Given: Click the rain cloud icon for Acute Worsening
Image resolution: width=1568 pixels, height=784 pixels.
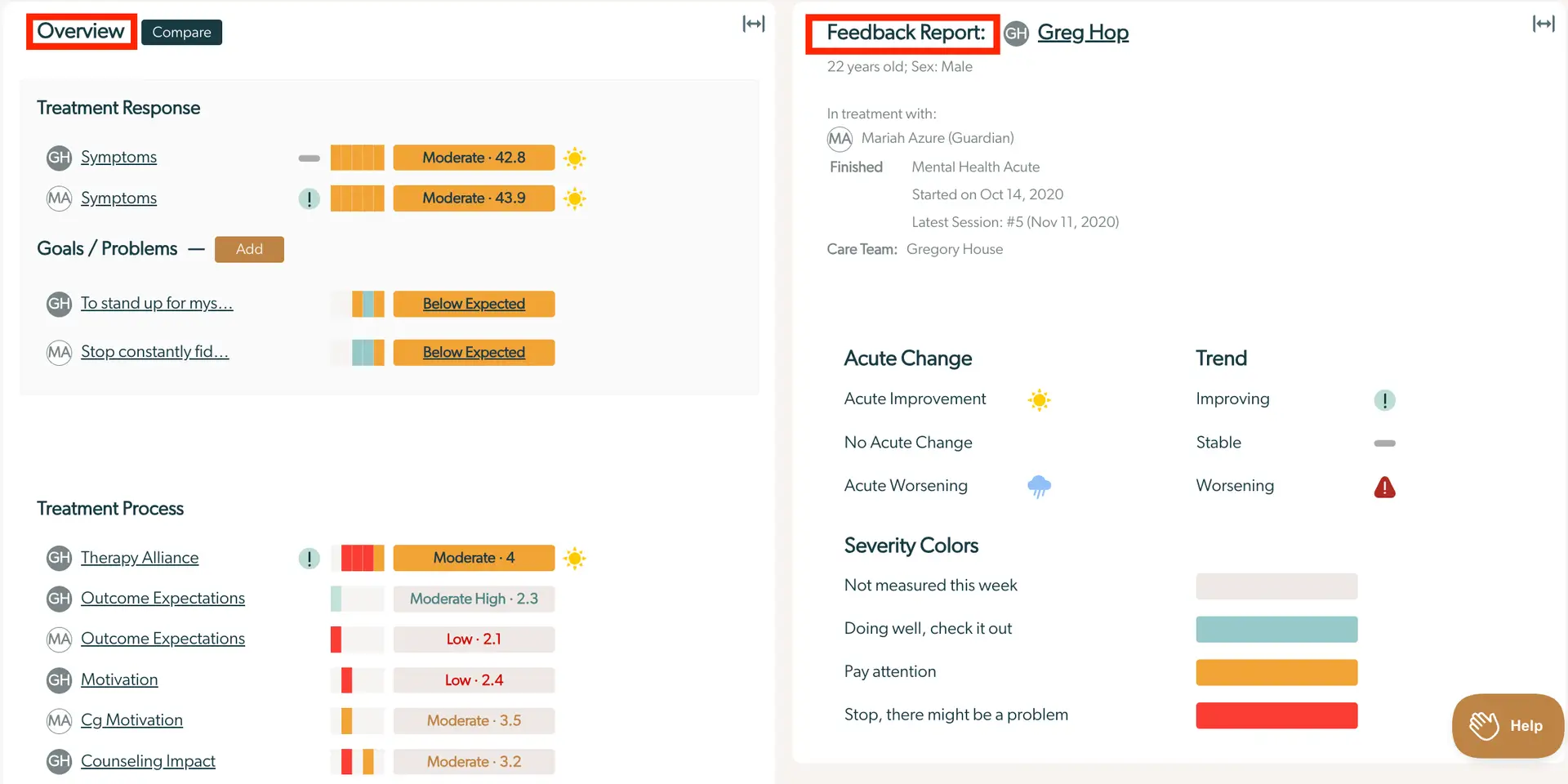Looking at the screenshot, I should point(1039,486).
